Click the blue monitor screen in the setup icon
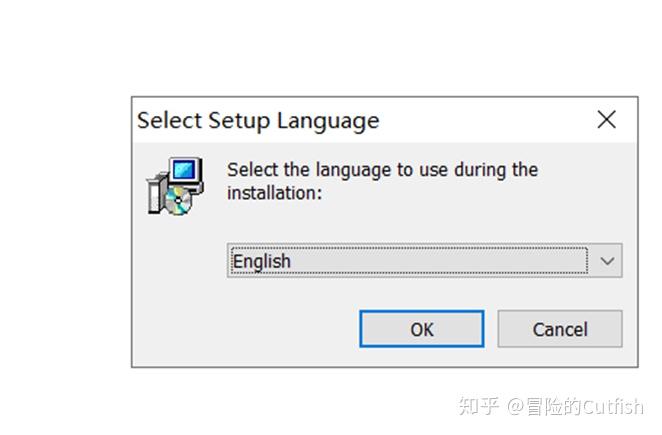The height and width of the screenshot is (435, 662). (x=184, y=170)
